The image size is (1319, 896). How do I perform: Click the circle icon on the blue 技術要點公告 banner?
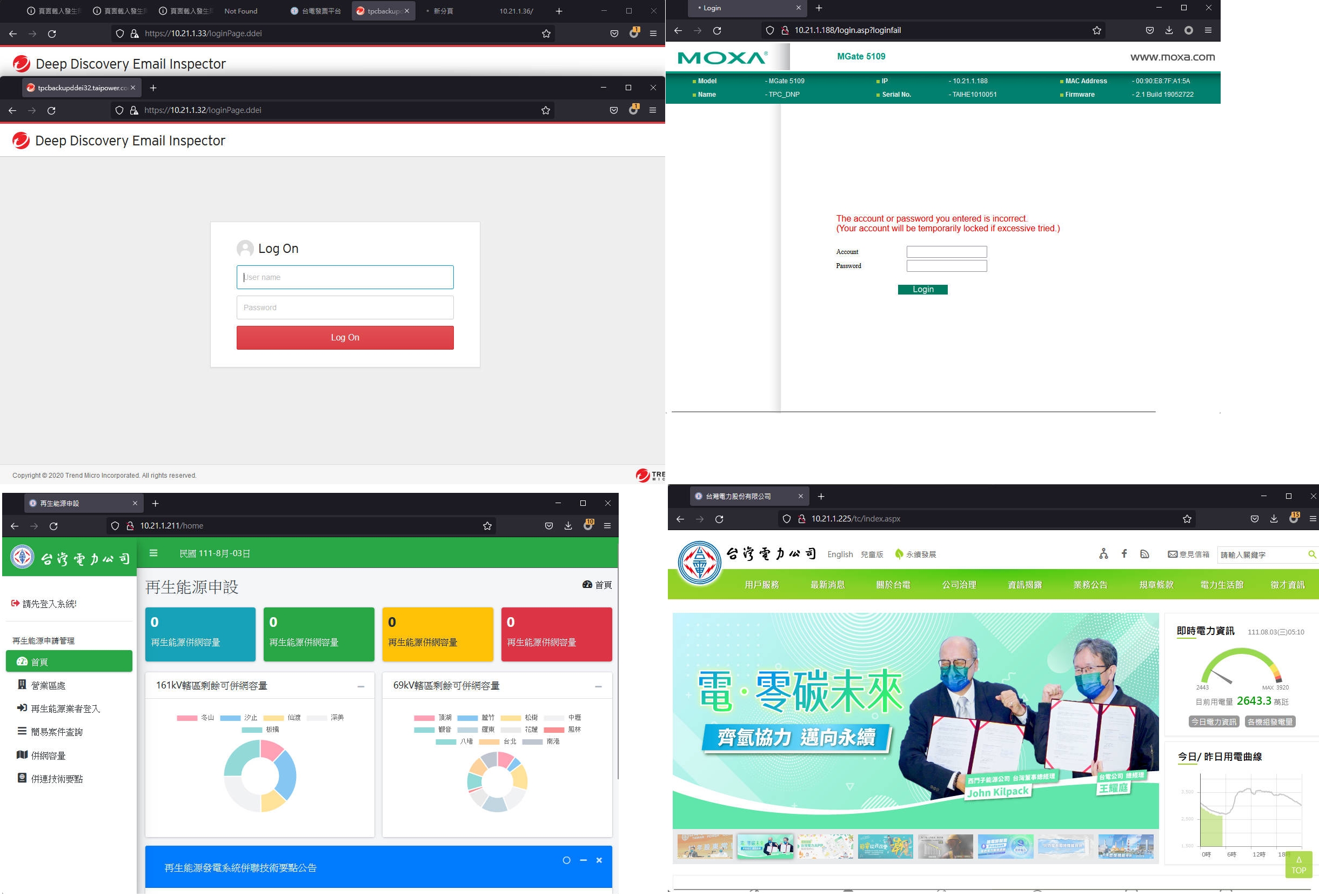(x=566, y=861)
